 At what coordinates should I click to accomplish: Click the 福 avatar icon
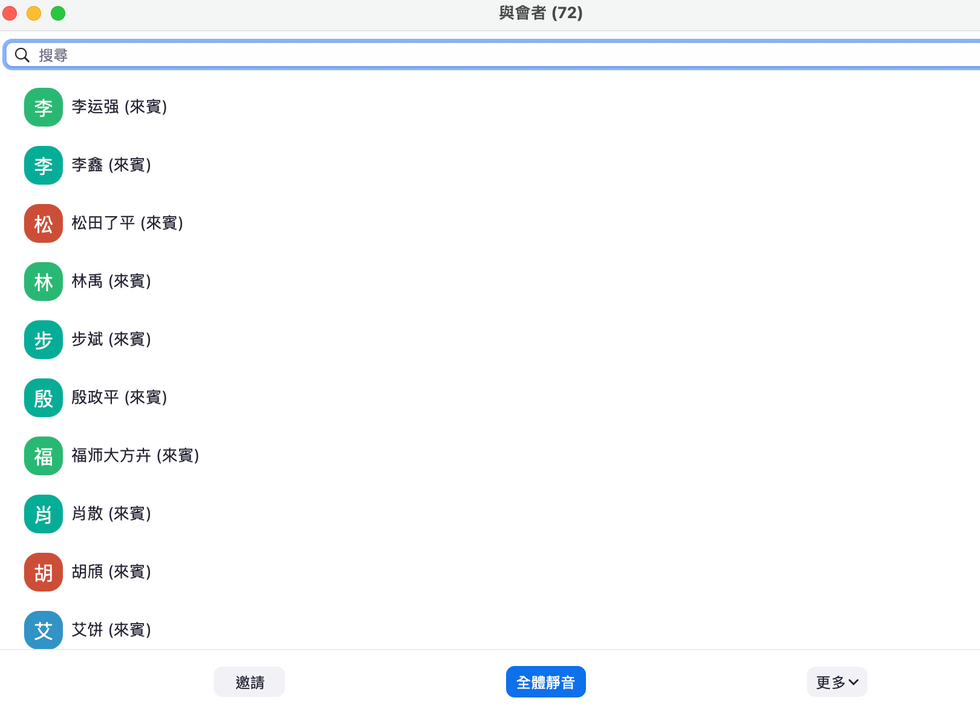43,456
